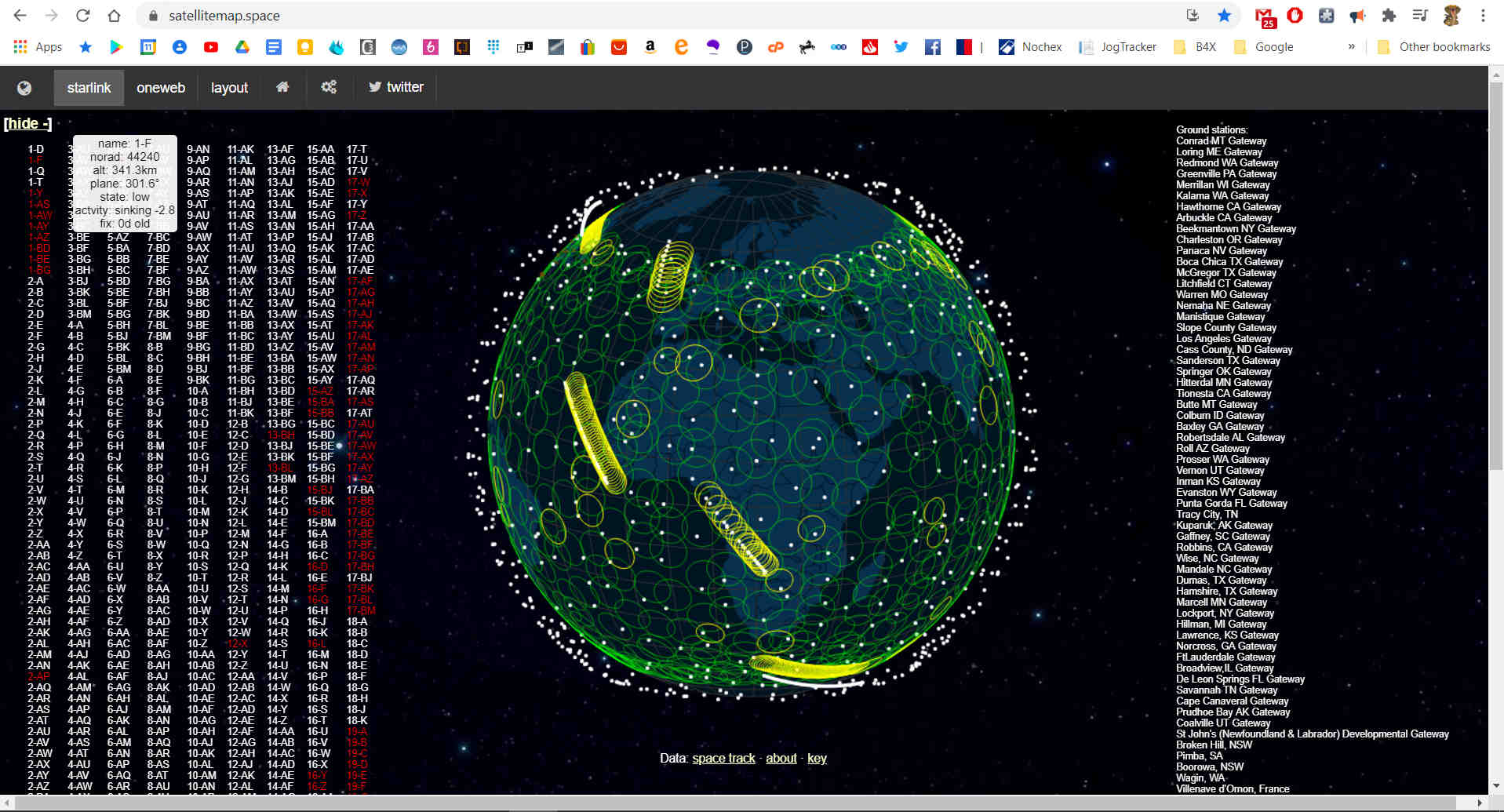The height and width of the screenshot is (812, 1504).
Task: Click the key link below the globe
Action: pyautogui.click(x=817, y=758)
